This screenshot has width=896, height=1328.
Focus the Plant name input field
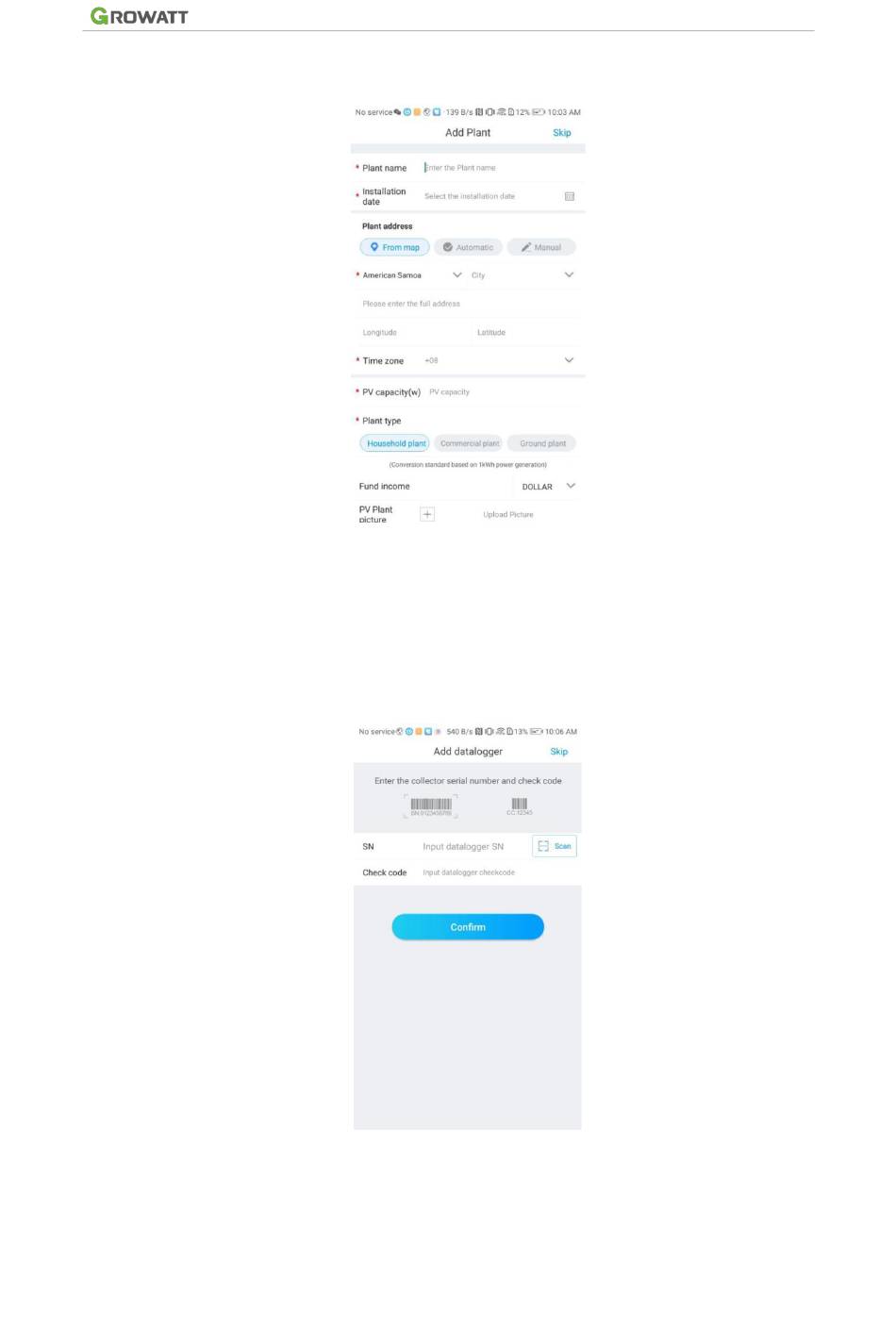(502, 168)
